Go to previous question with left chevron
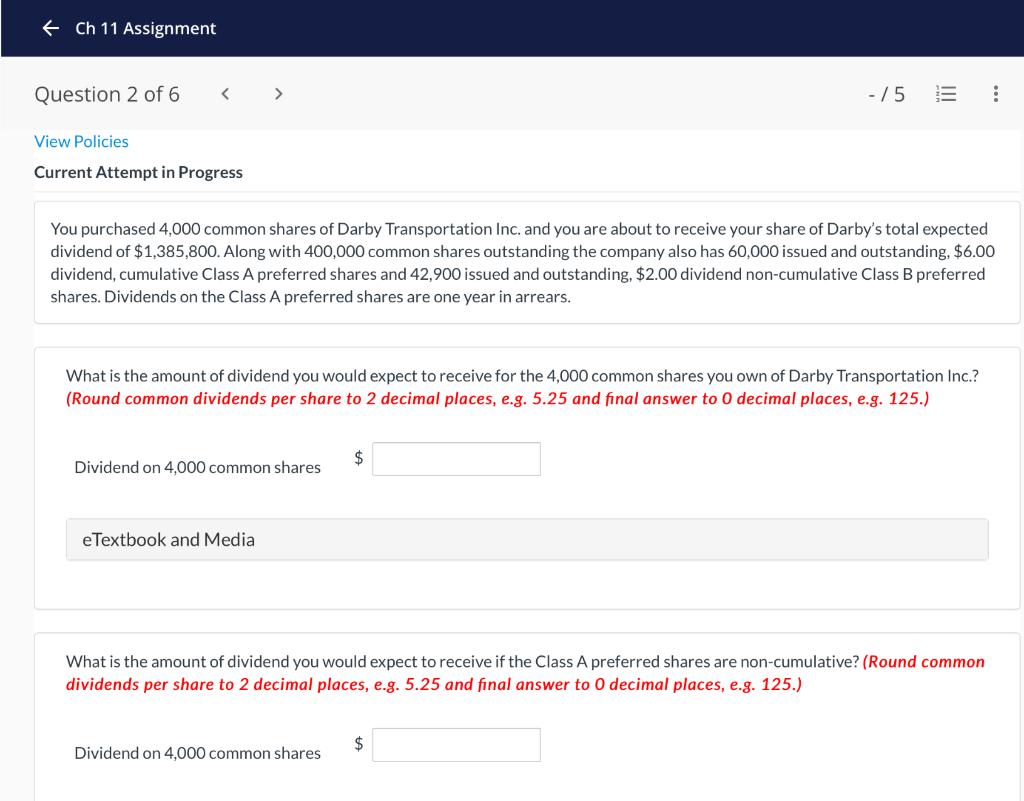Viewport: 1024px width, 801px height. click(224, 93)
